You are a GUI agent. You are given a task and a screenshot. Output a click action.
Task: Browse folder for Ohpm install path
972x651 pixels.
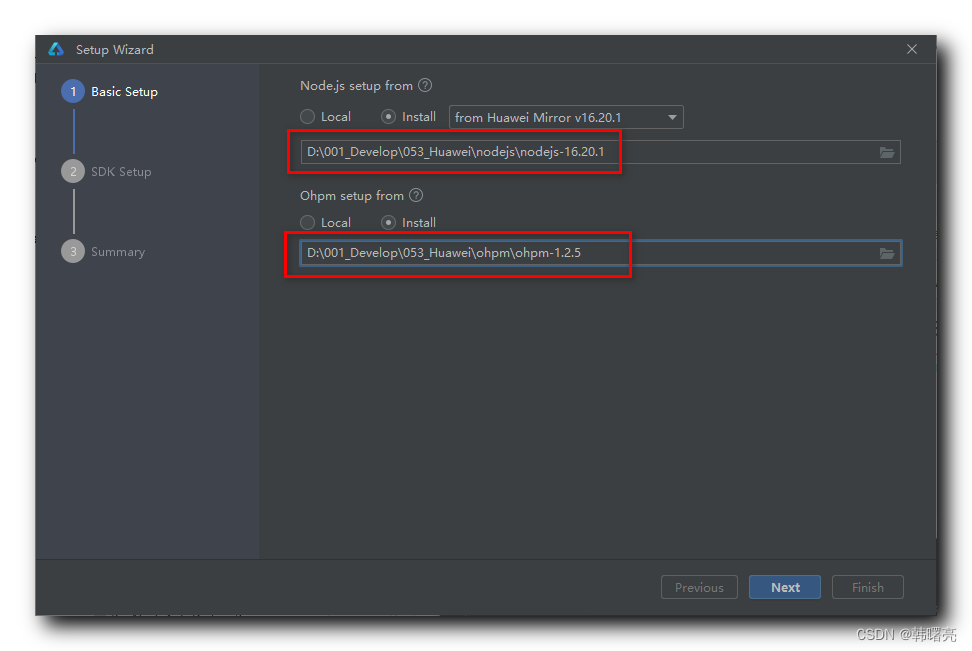coord(886,253)
